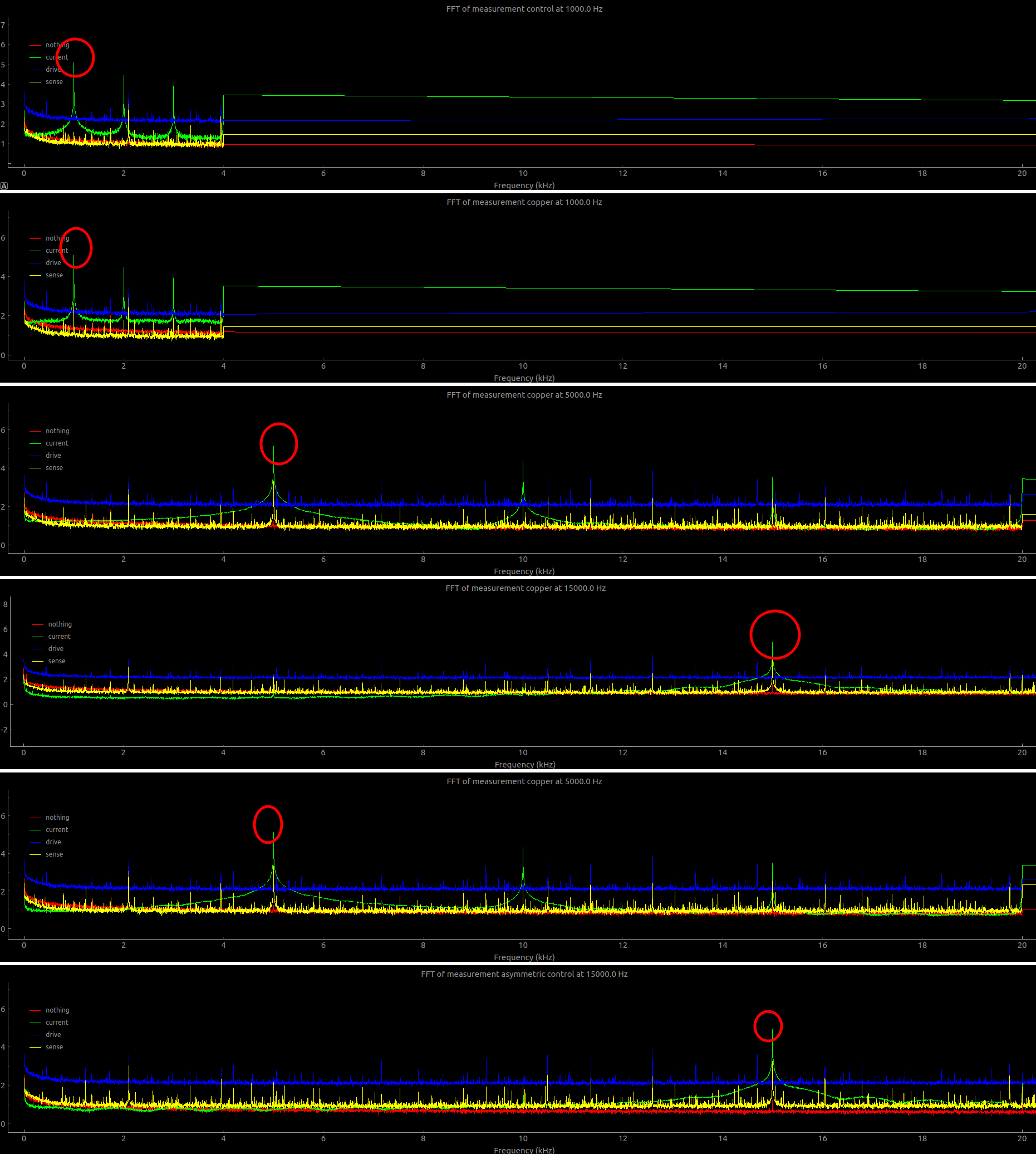1036x1154 pixels.
Task: Click red circle marker in copper 15000 Hz plot
Action: point(775,634)
